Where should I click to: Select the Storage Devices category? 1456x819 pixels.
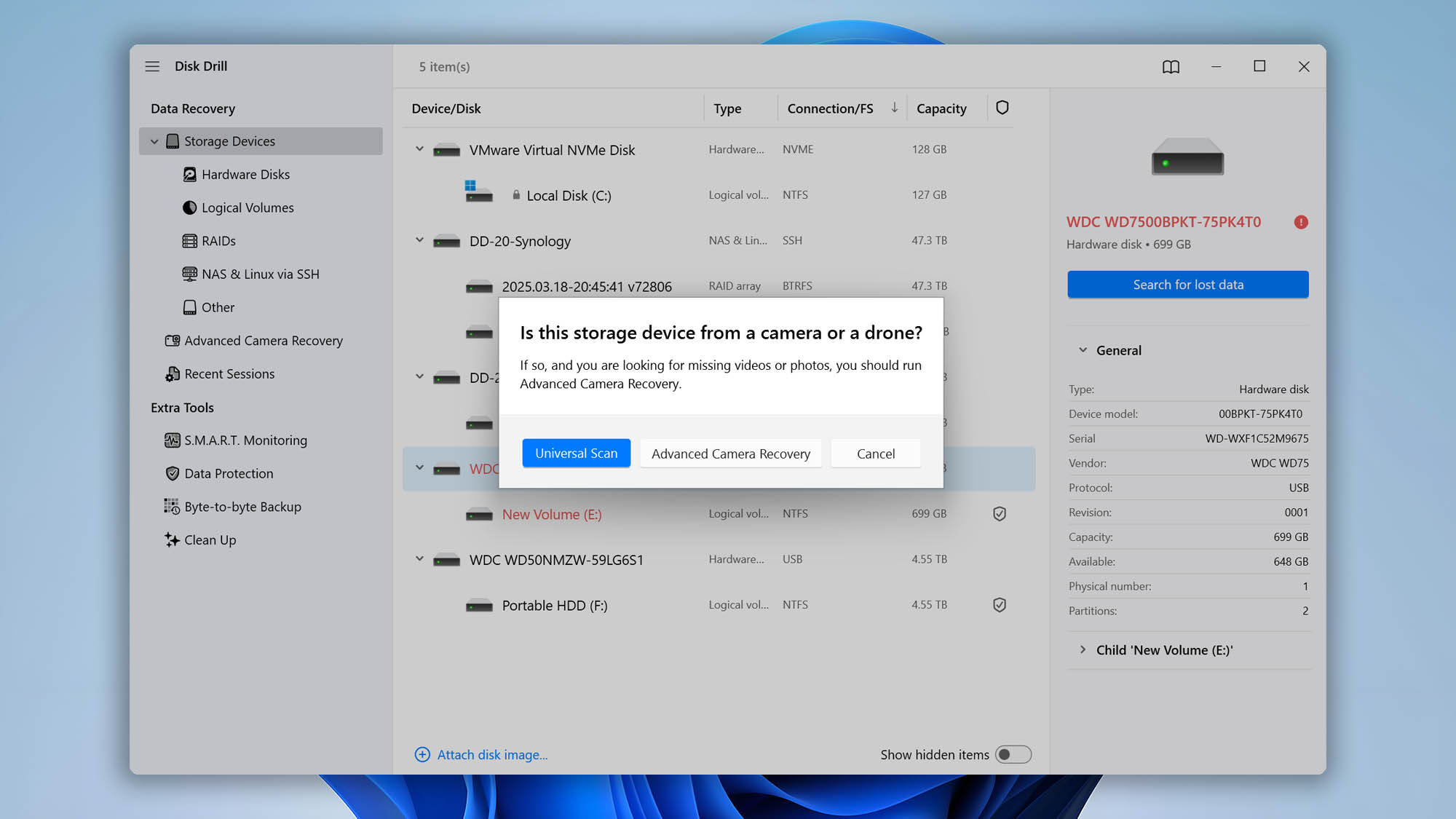pyautogui.click(x=229, y=141)
